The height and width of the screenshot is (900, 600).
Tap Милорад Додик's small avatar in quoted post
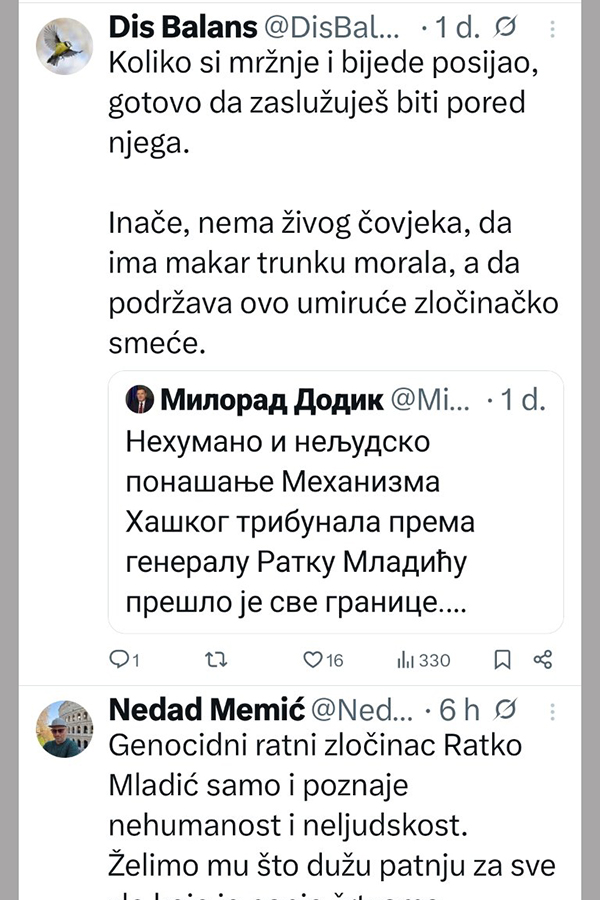139,401
